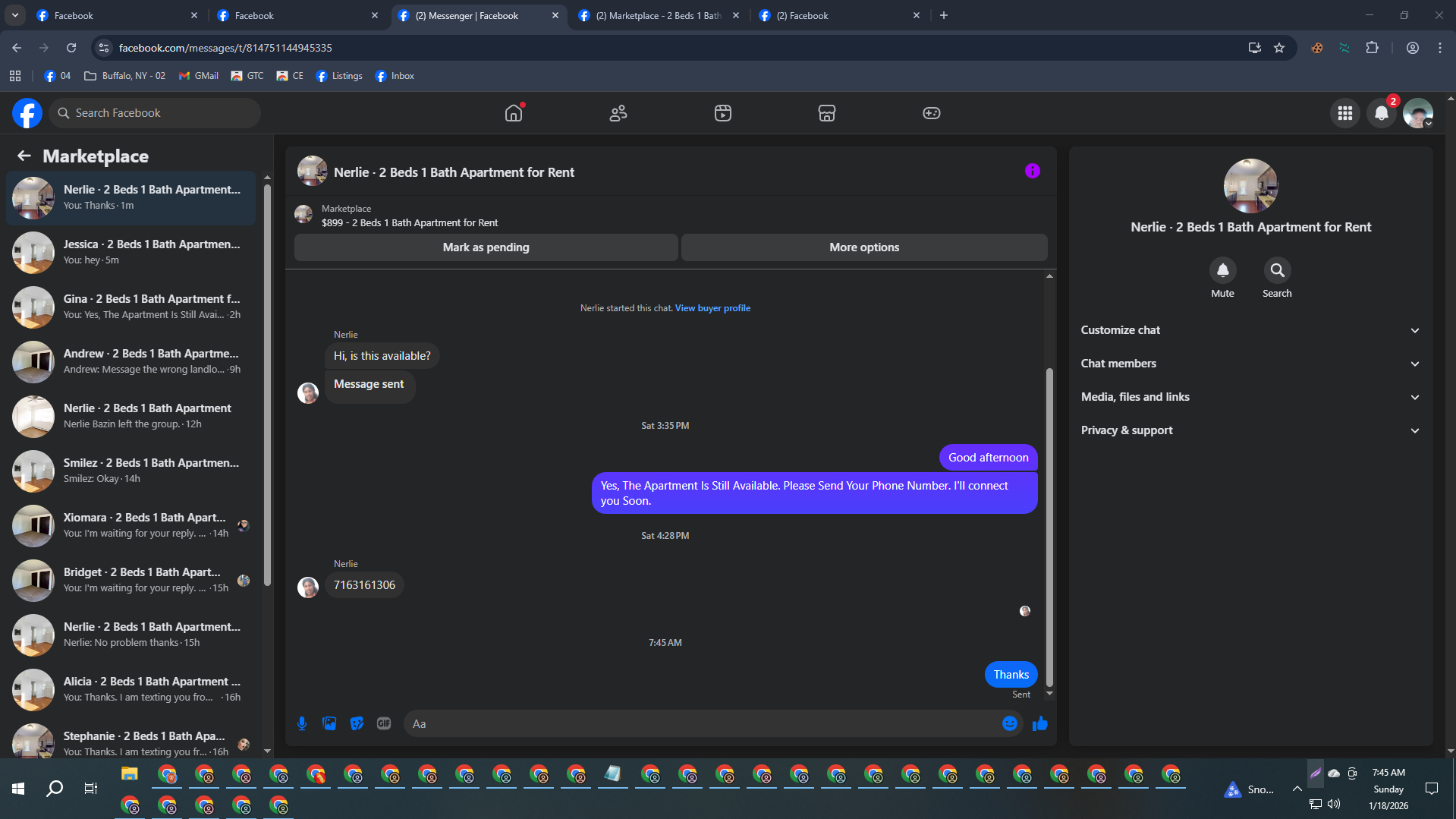The image size is (1456, 819).
Task: Expand Chat members section
Action: point(1250,364)
